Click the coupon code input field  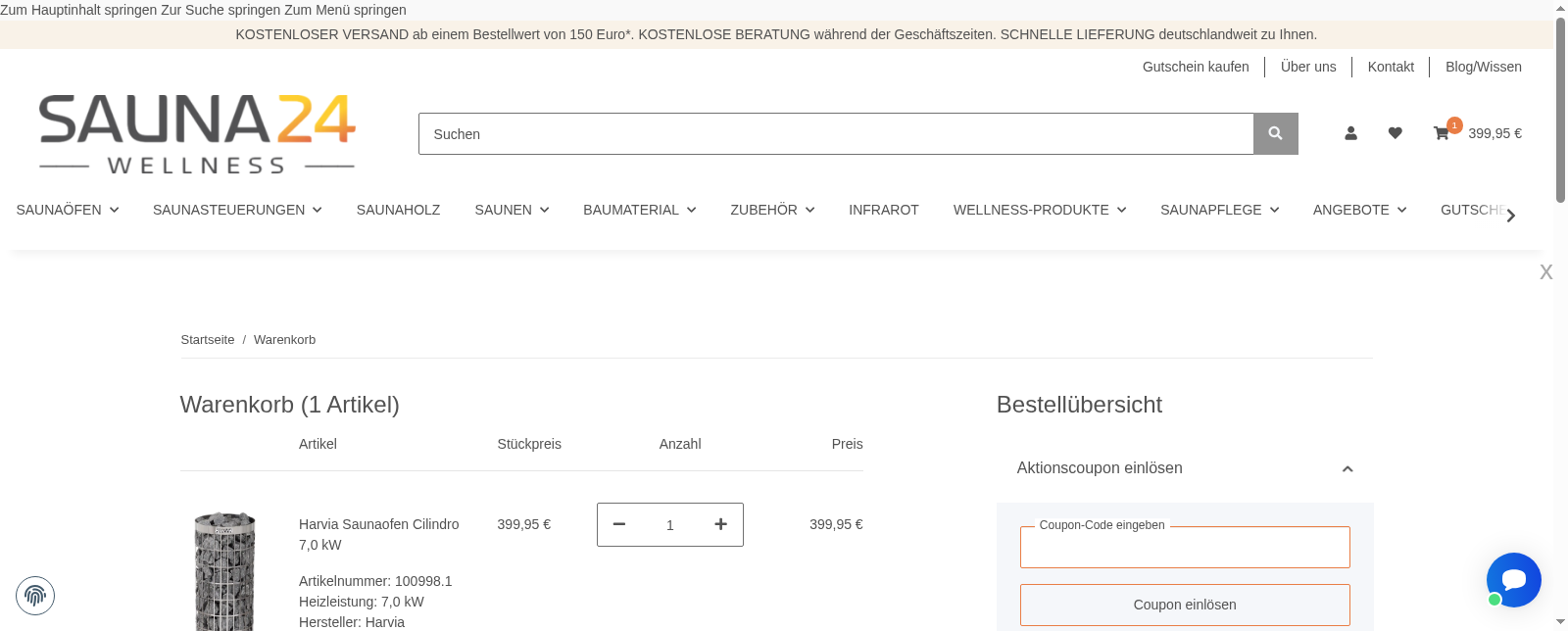[x=1184, y=548]
